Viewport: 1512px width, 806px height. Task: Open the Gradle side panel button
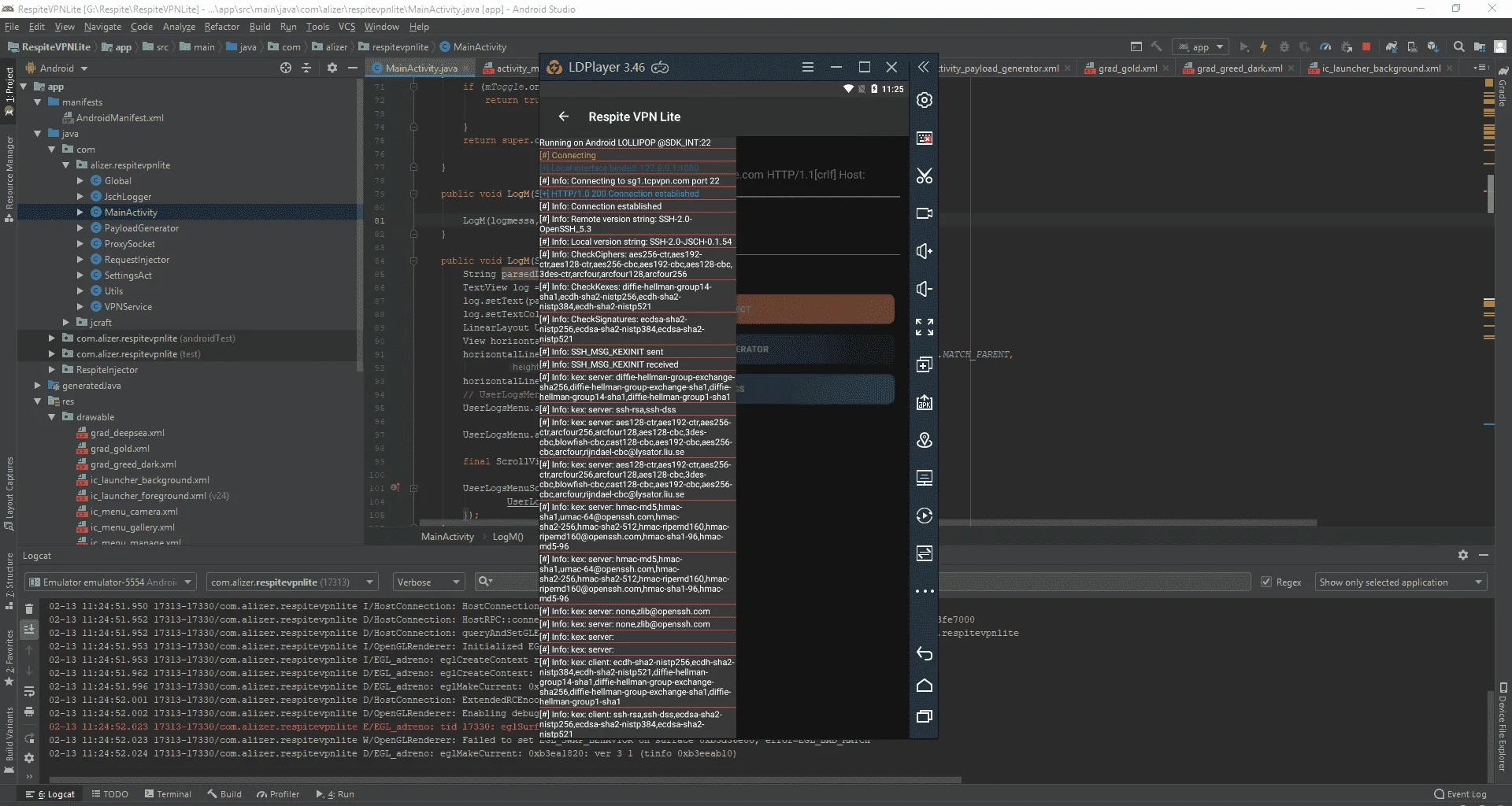[1503, 88]
